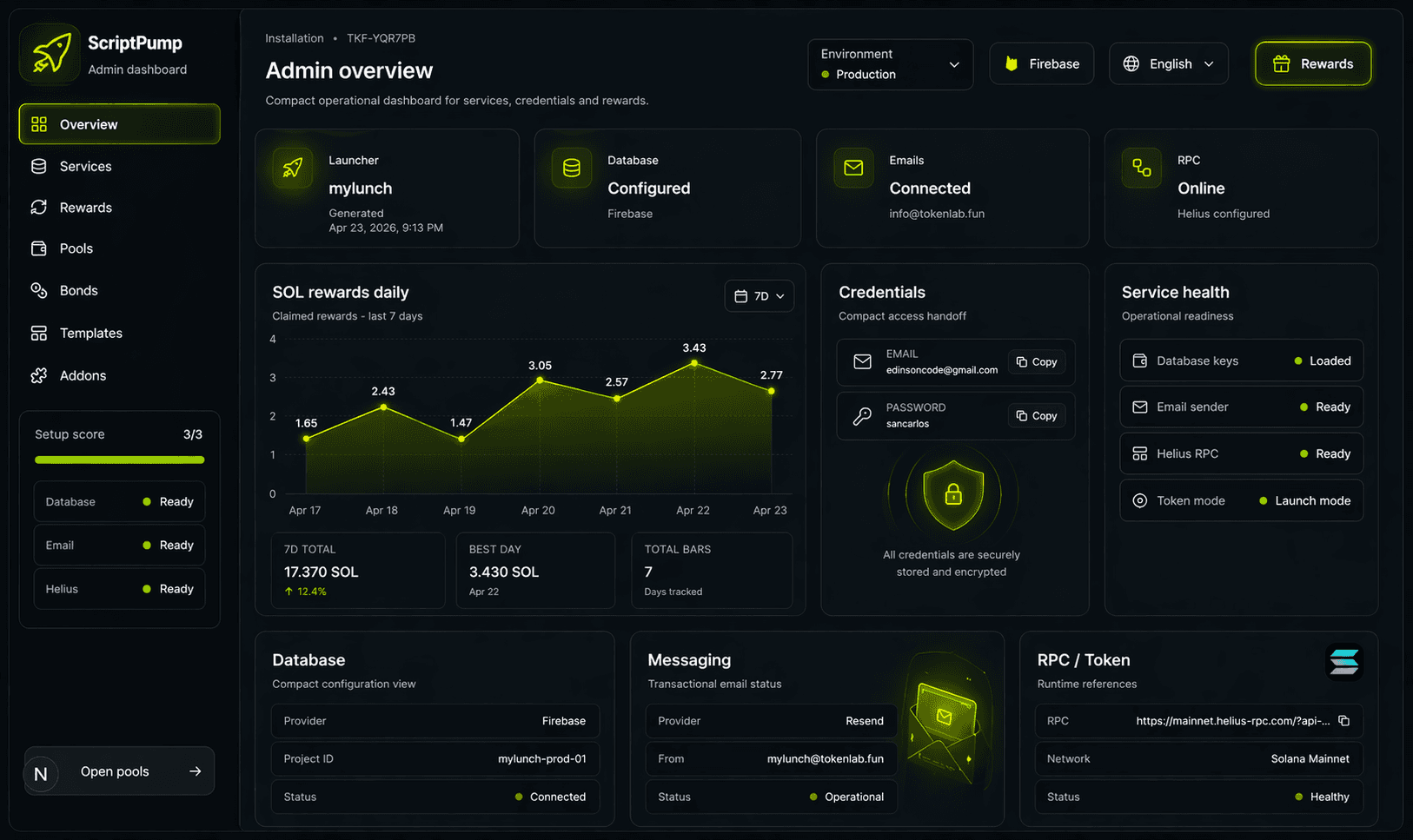Viewport: 1413px width, 840px height.
Task: Click the Bonds coins icon in sidebar
Action: [x=39, y=290]
